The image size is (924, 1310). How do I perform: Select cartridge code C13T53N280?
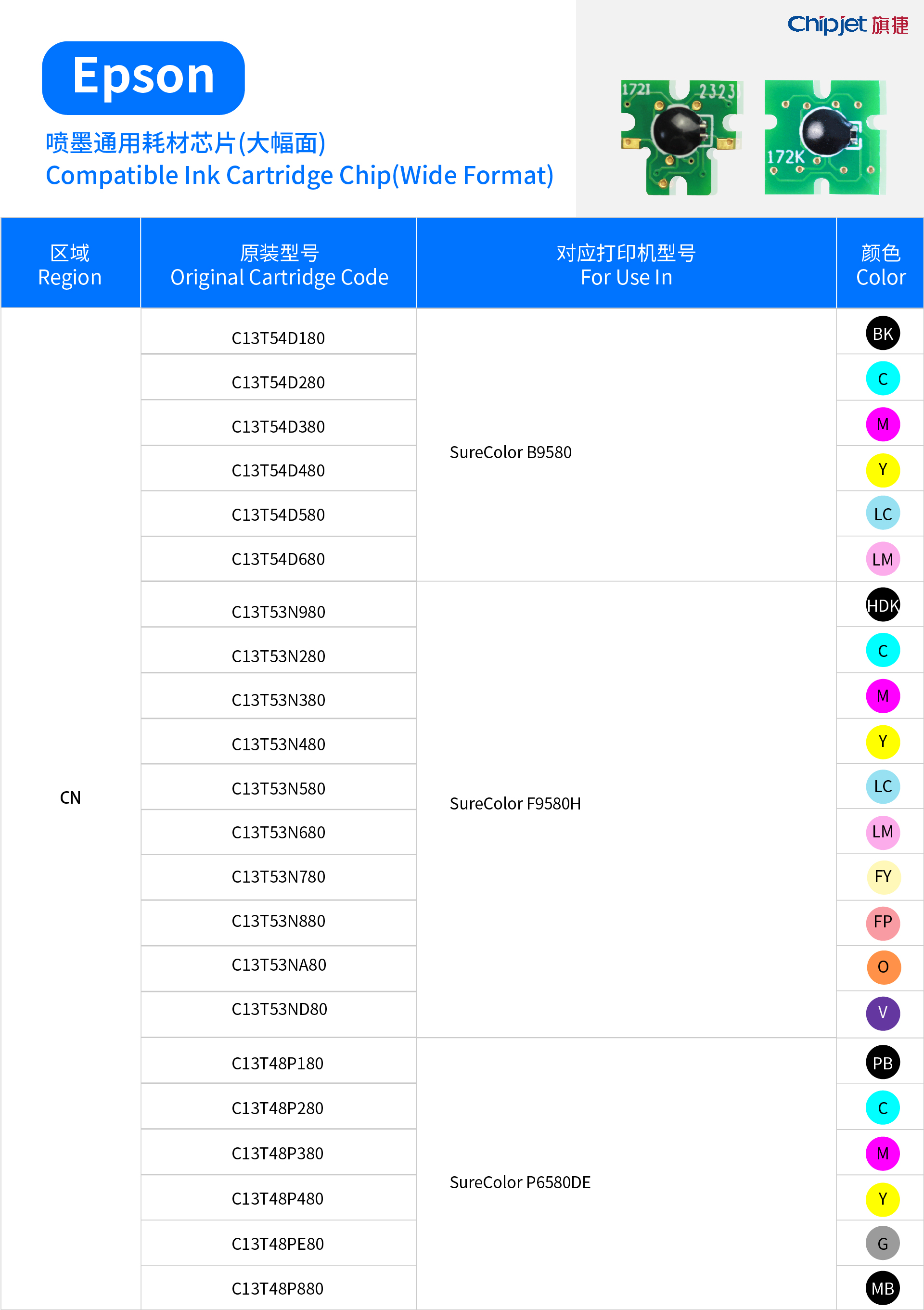[278, 656]
